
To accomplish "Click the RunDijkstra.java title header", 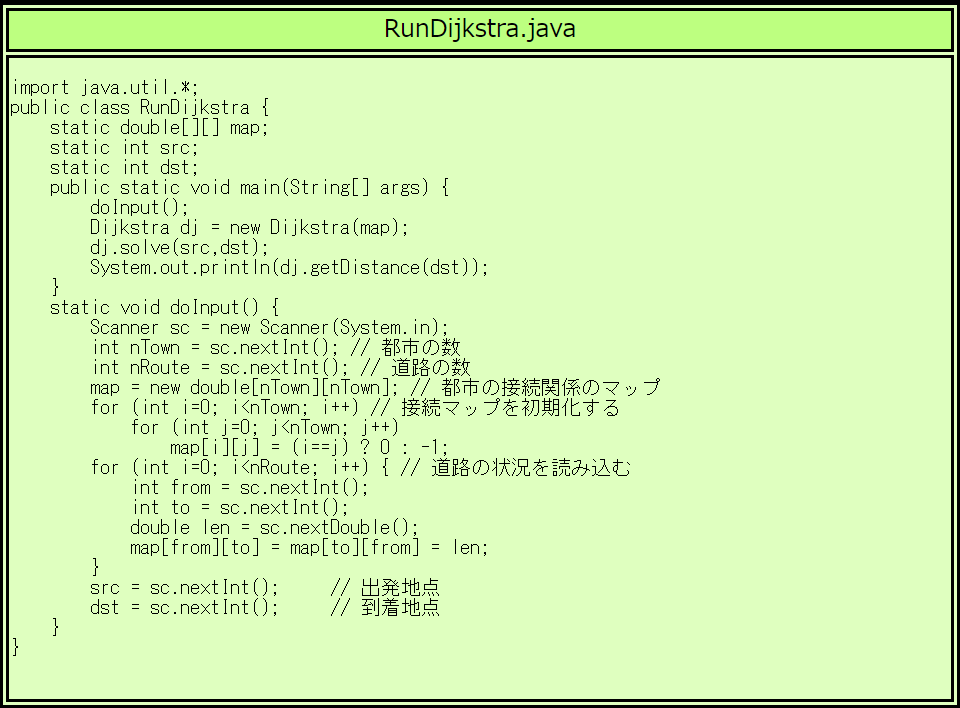I will [x=480, y=29].
